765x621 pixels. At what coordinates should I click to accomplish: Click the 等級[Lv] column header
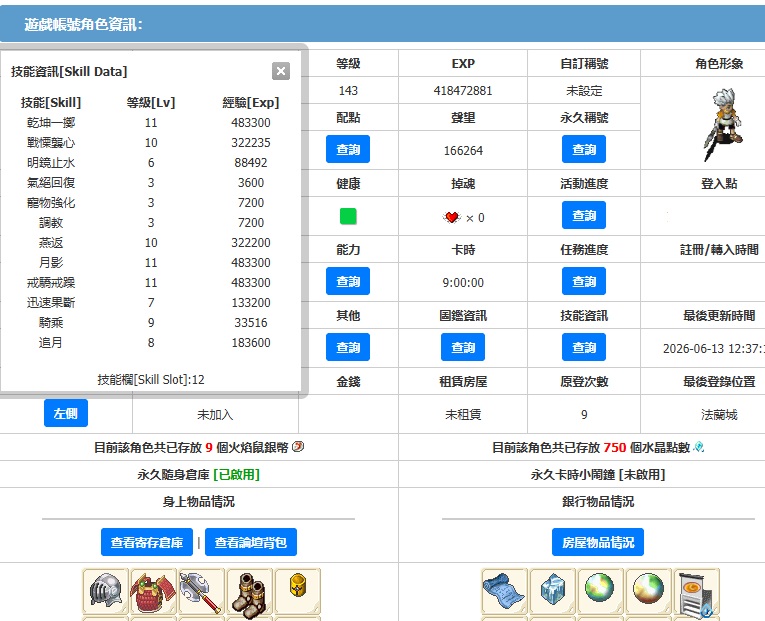151,102
